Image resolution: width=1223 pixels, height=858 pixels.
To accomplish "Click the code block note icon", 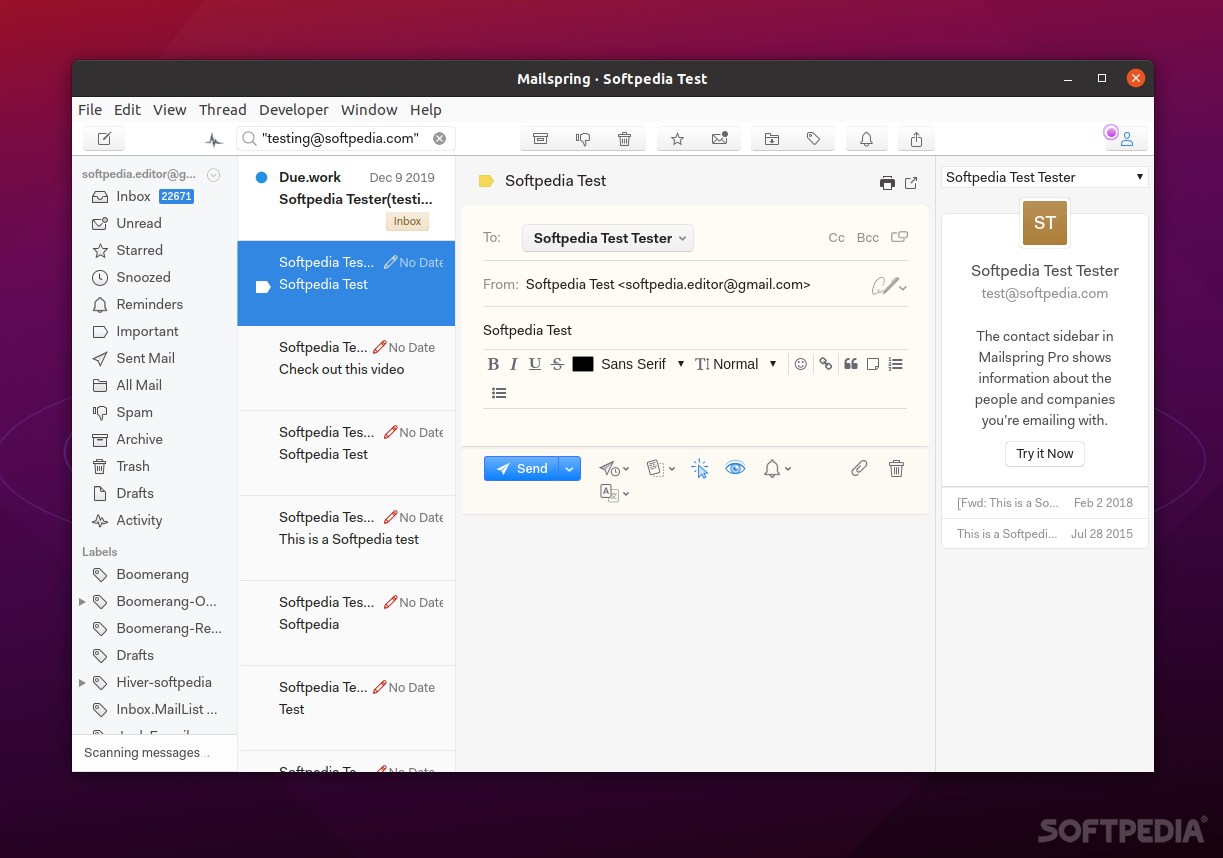I will tap(873, 364).
